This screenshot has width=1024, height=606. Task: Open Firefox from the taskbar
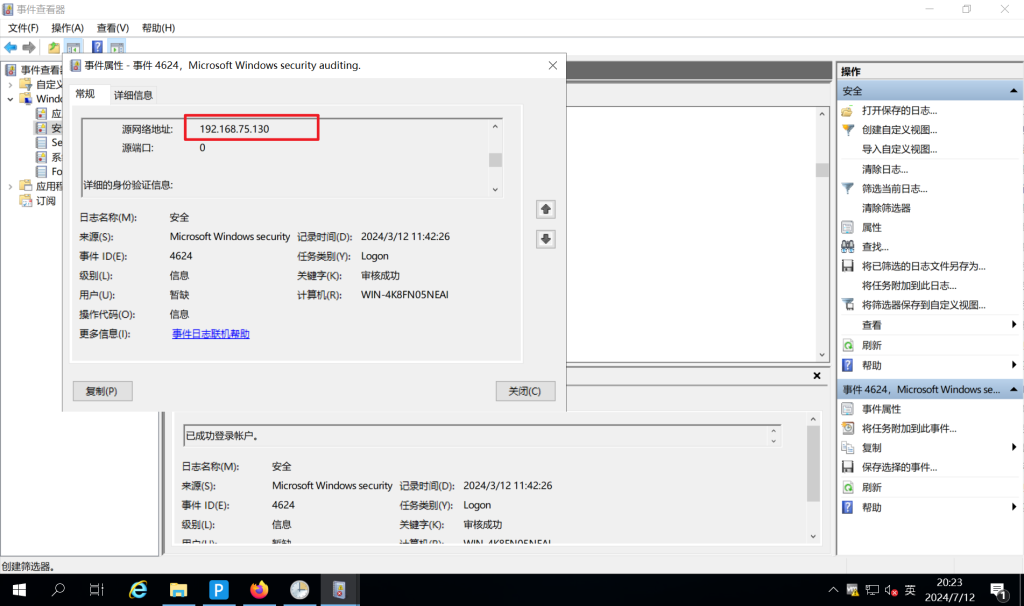point(260,589)
